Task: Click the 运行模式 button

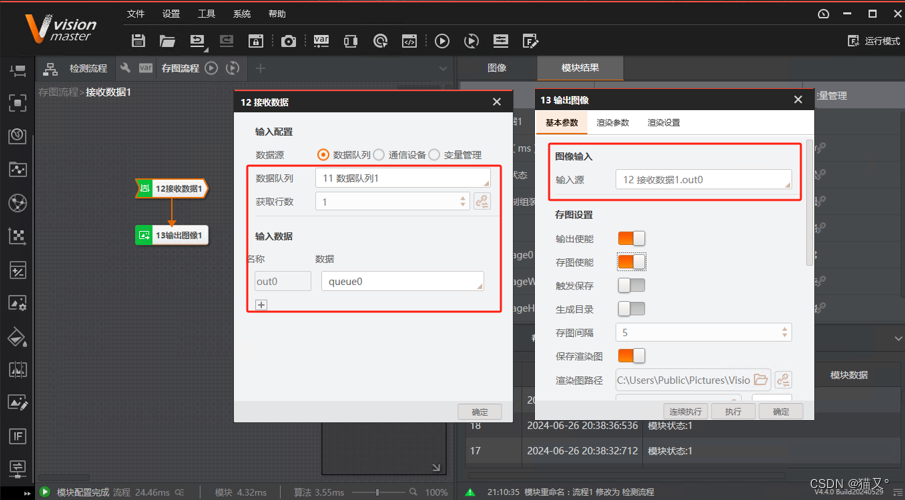Action: (873, 41)
